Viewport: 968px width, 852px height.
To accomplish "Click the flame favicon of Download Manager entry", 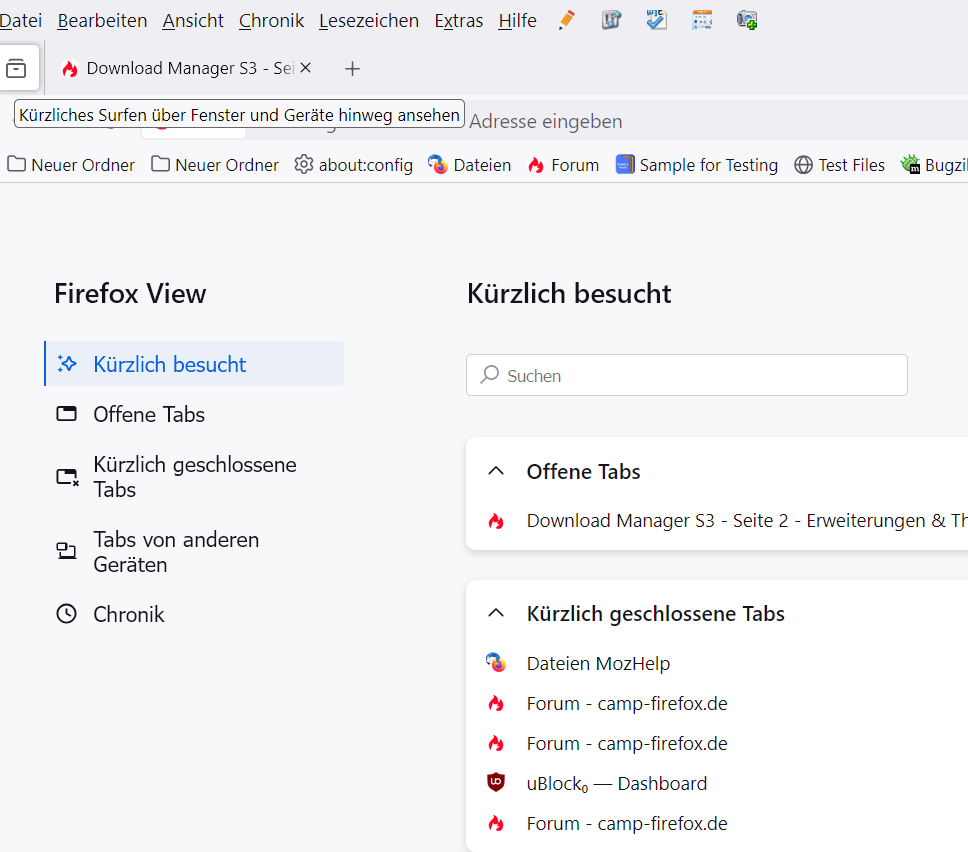I will pyautogui.click(x=496, y=521).
